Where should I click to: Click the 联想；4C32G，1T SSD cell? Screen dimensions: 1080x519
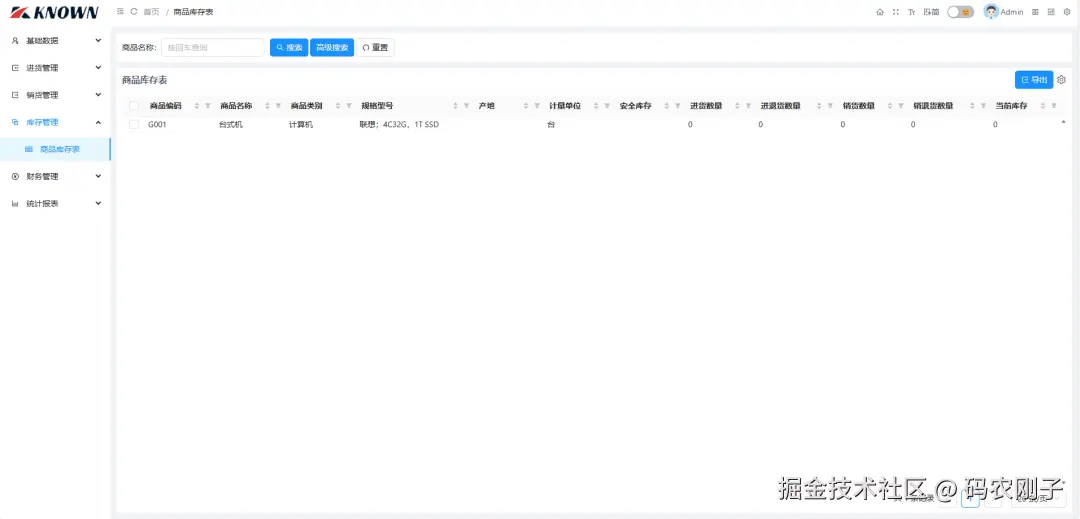399,125
